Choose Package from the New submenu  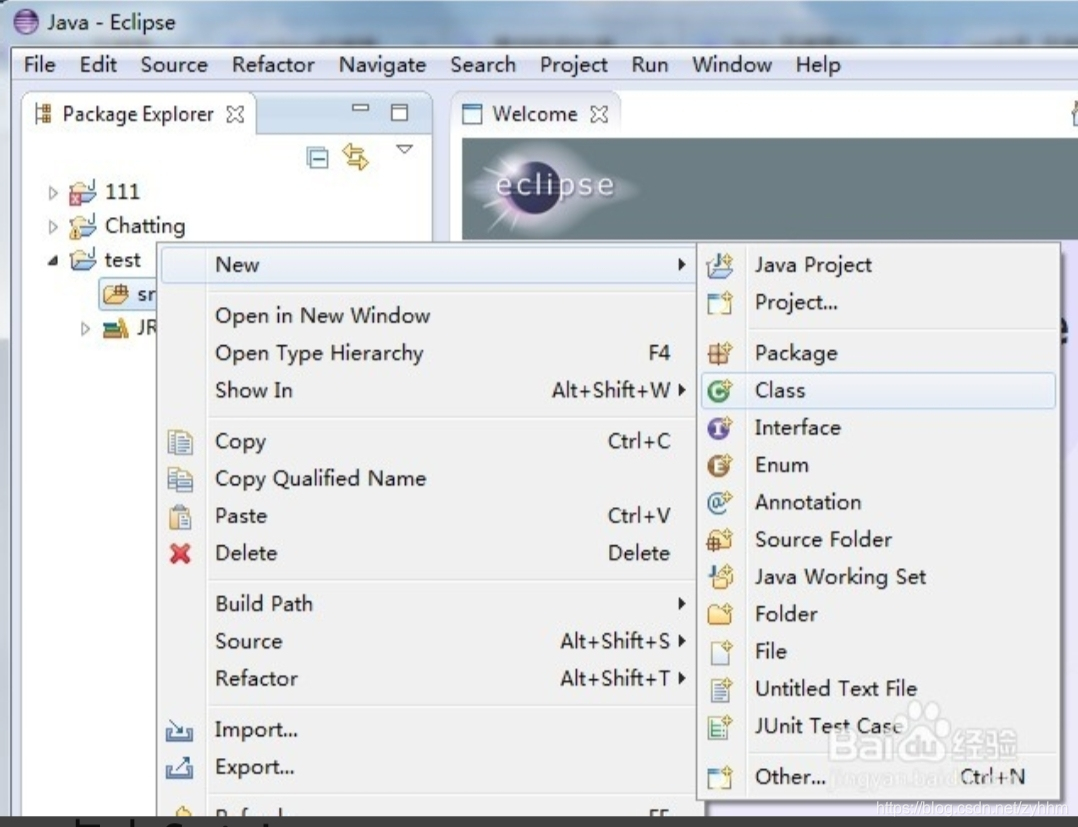pyautogui.click(x=879, y=353)
